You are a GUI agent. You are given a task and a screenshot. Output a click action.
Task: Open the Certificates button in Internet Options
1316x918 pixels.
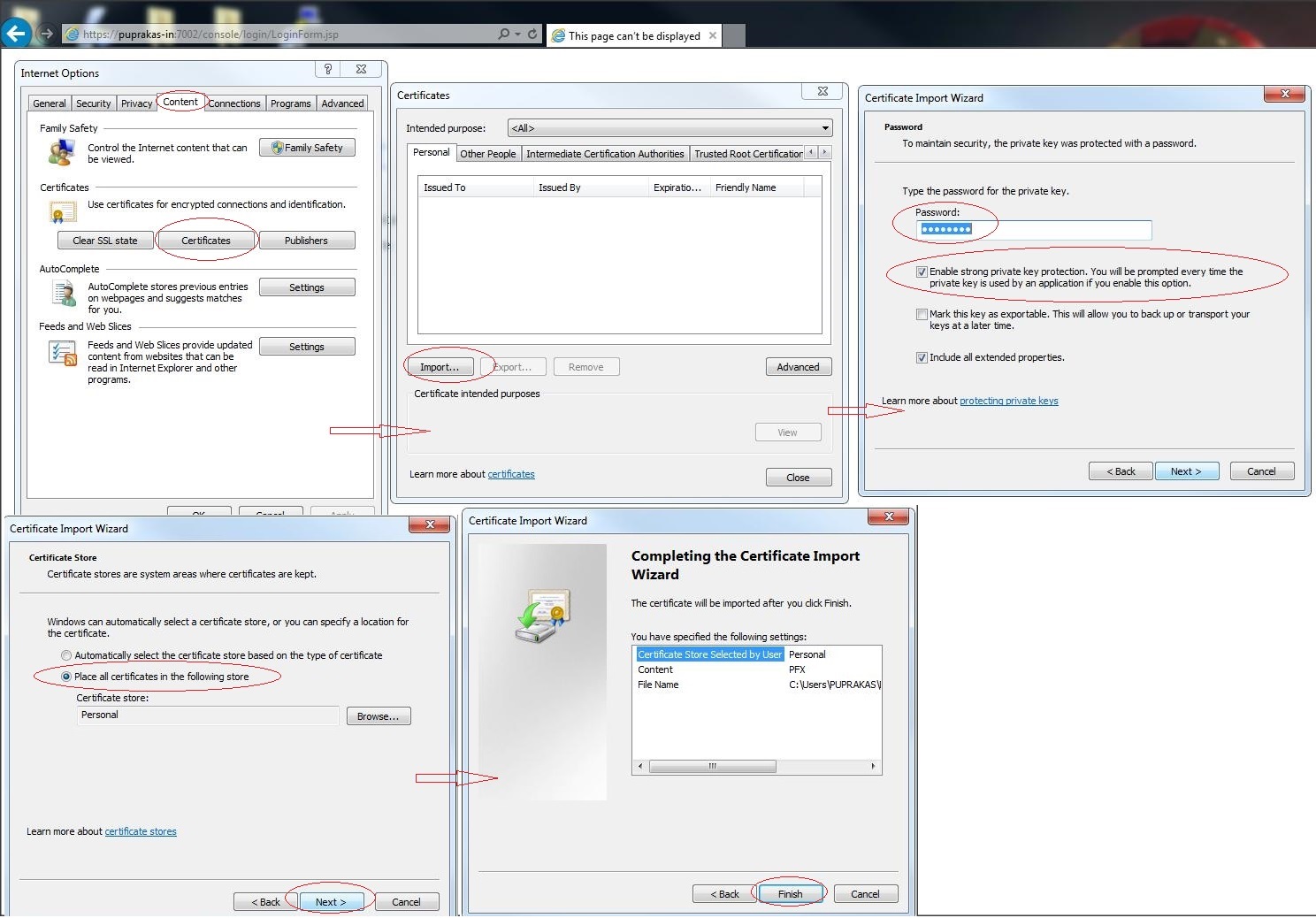click(206, 241)
